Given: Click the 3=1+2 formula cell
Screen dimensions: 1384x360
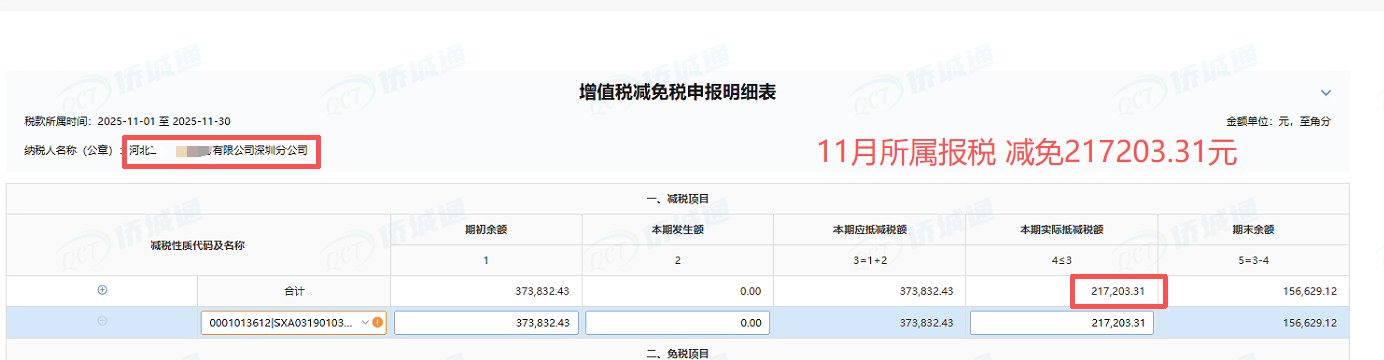Looking at the screenshot, I should pos(870,260).
